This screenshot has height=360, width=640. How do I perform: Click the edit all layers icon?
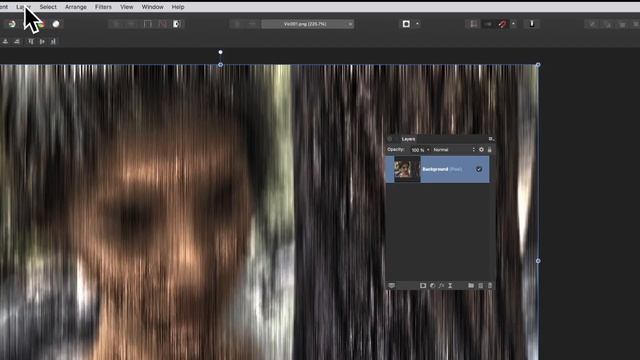(391, 286)
